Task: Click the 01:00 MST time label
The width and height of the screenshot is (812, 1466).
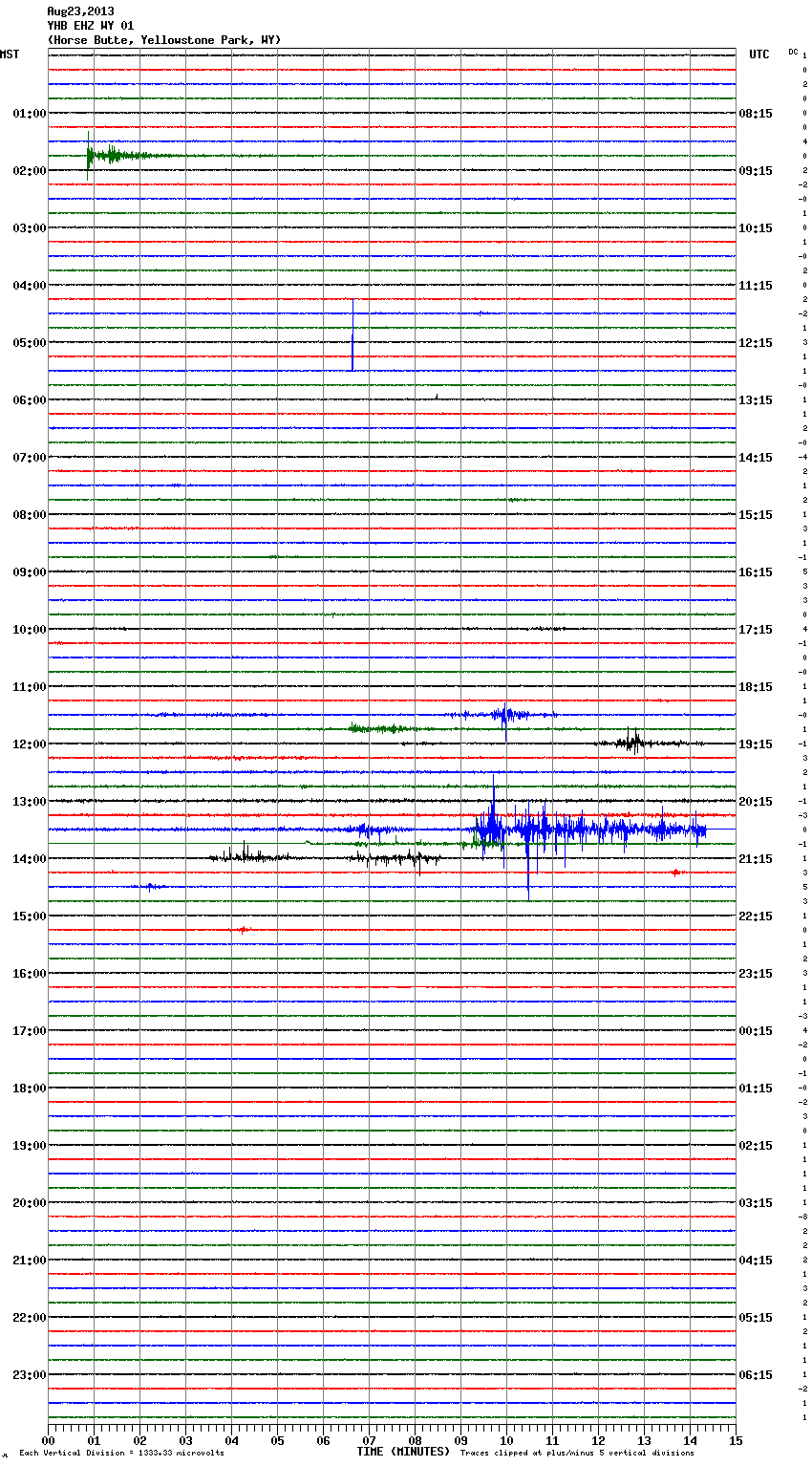Action: point(30,114)
